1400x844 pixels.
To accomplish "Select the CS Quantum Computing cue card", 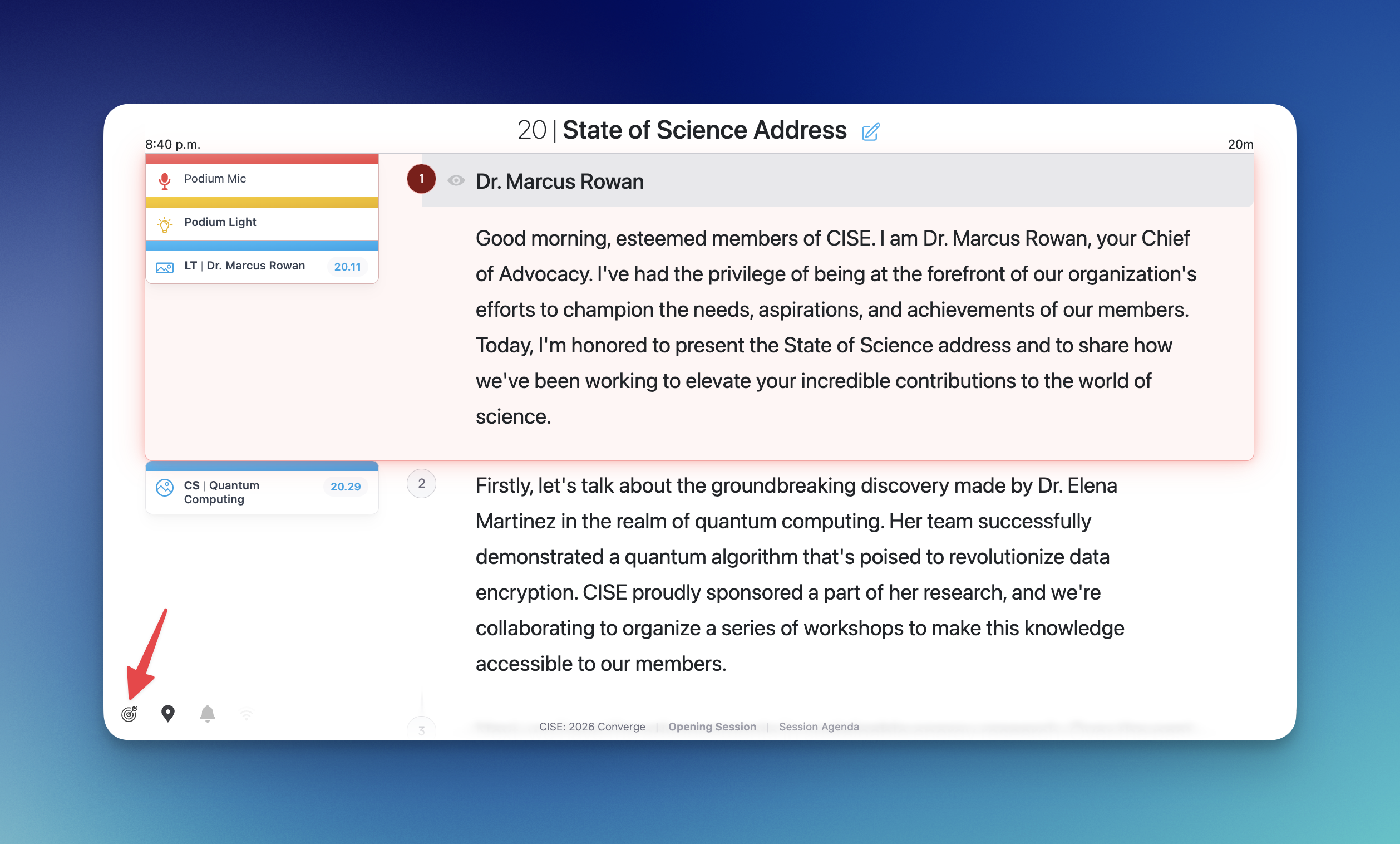I will [x=250, y=492].
